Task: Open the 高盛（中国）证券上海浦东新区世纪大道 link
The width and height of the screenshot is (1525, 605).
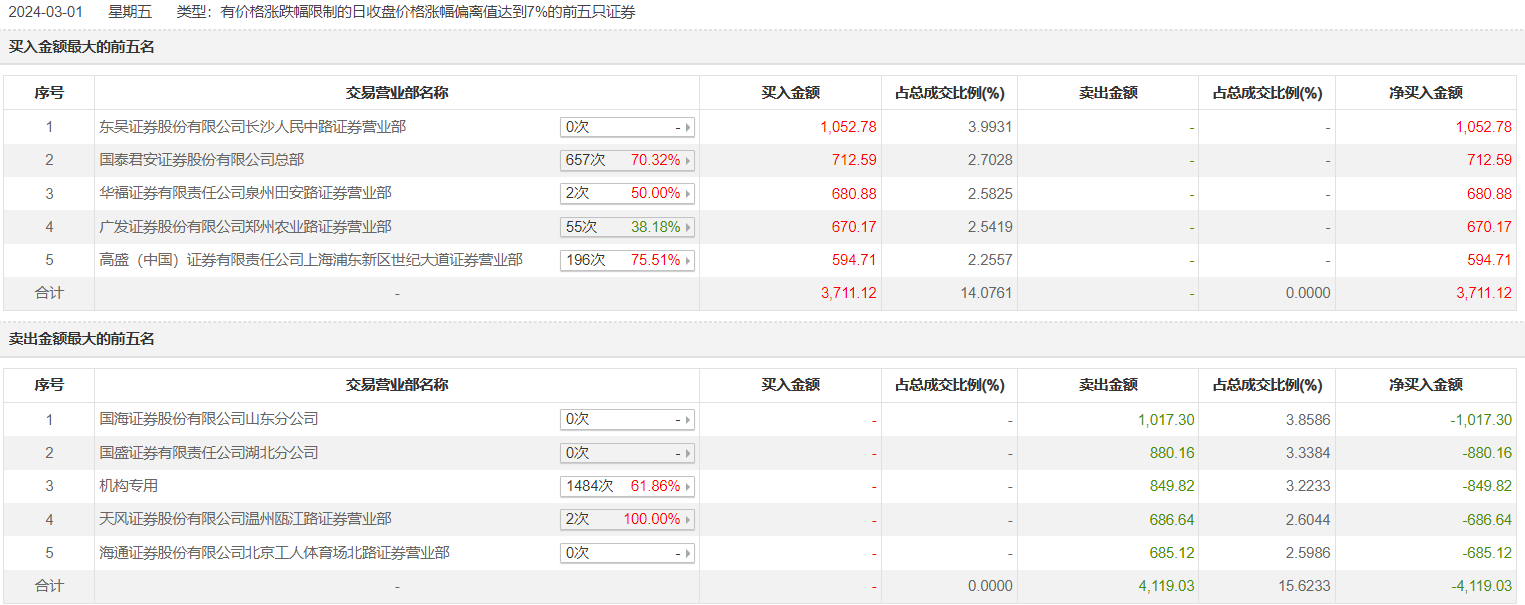Action: [311, 260]
